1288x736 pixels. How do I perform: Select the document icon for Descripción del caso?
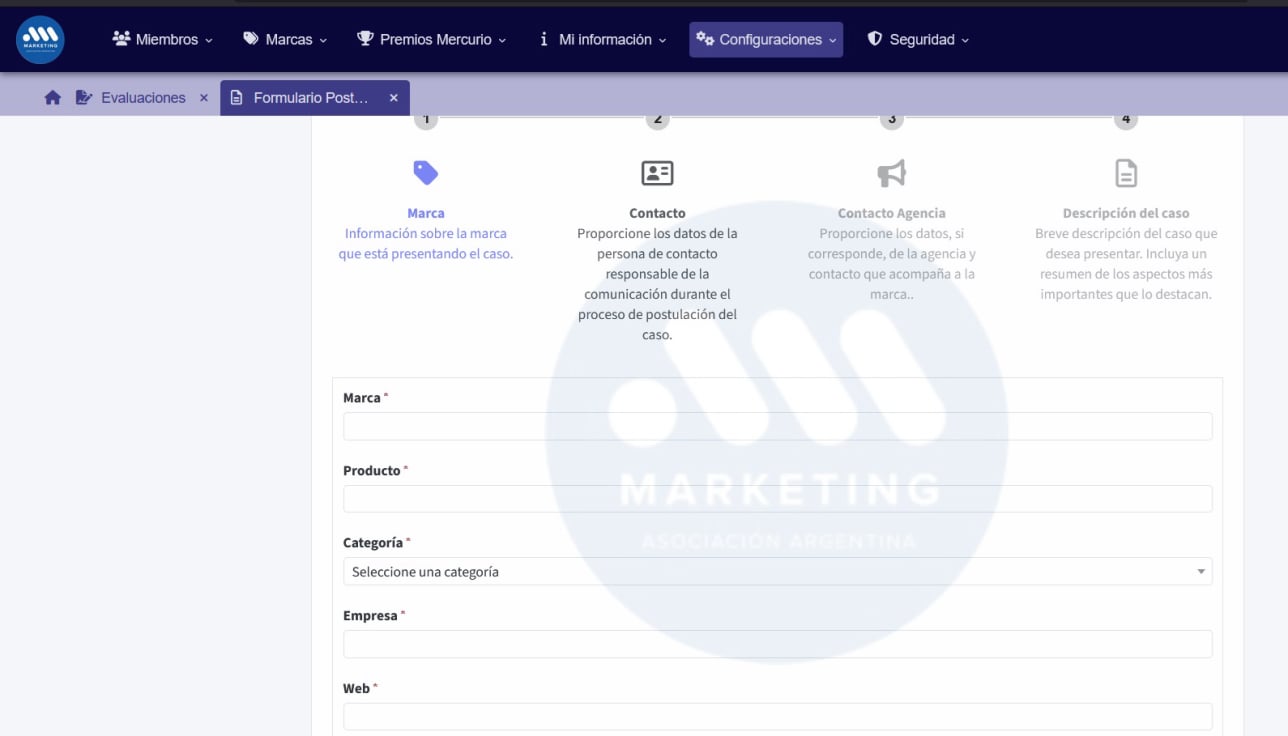pyautogui.click(x=1124, y=171)
